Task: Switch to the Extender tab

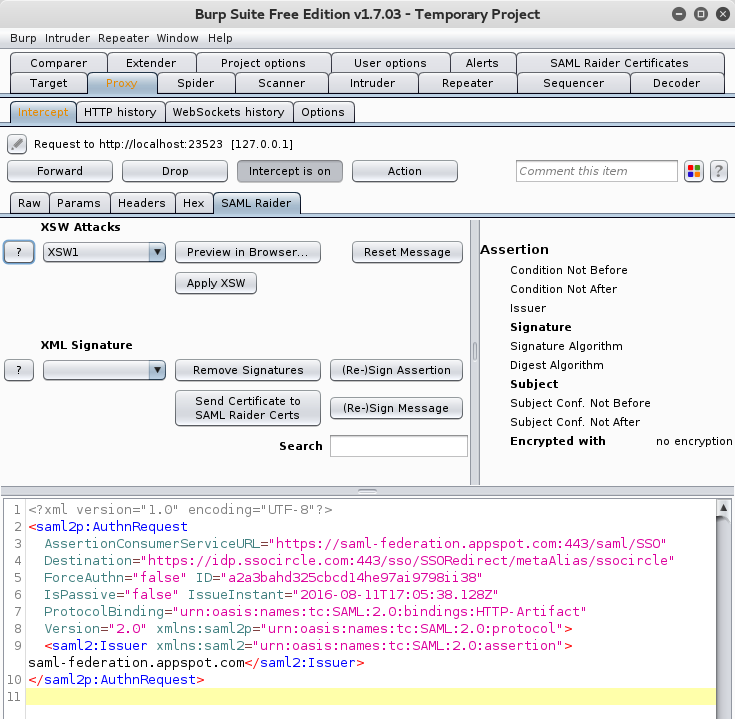Action: coord(151,63)
